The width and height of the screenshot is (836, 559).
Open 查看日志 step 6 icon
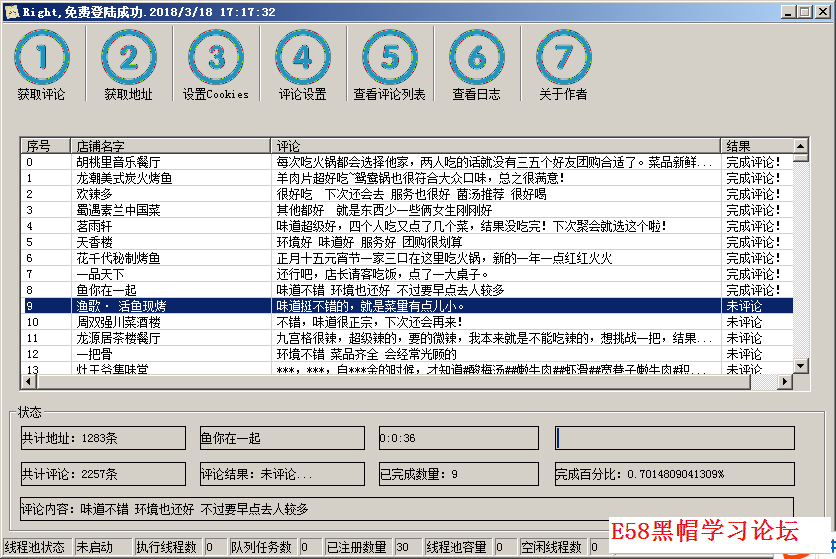tap(477, 58)
